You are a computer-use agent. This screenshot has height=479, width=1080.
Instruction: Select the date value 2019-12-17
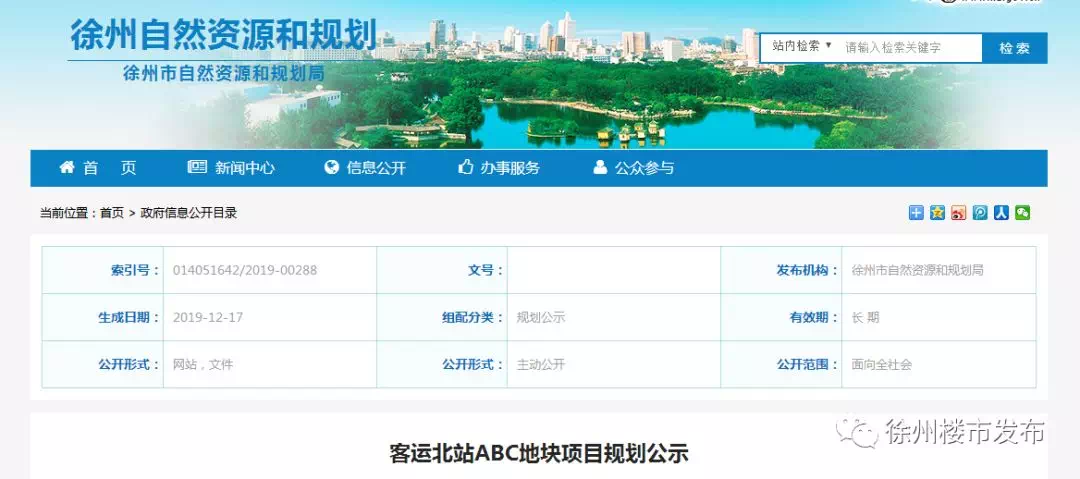tap(207, 318)
